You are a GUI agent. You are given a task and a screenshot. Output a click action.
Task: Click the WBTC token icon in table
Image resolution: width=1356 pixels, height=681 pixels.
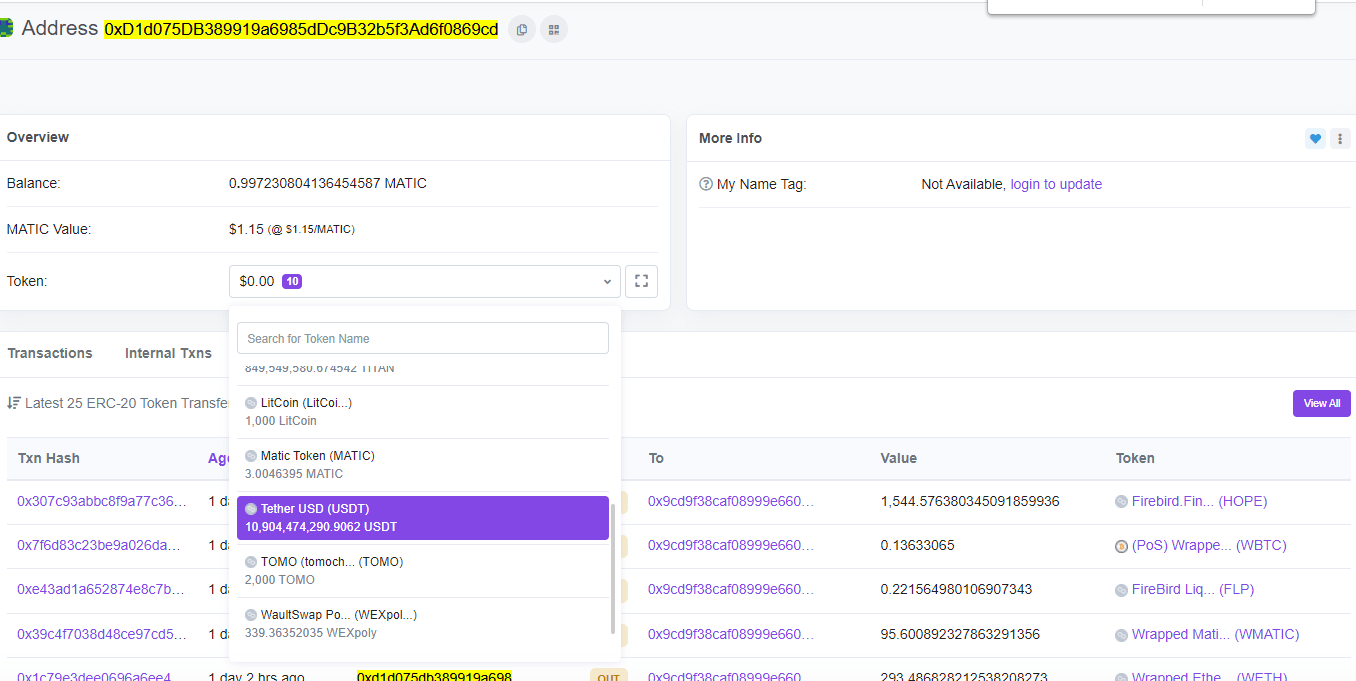1121,546
